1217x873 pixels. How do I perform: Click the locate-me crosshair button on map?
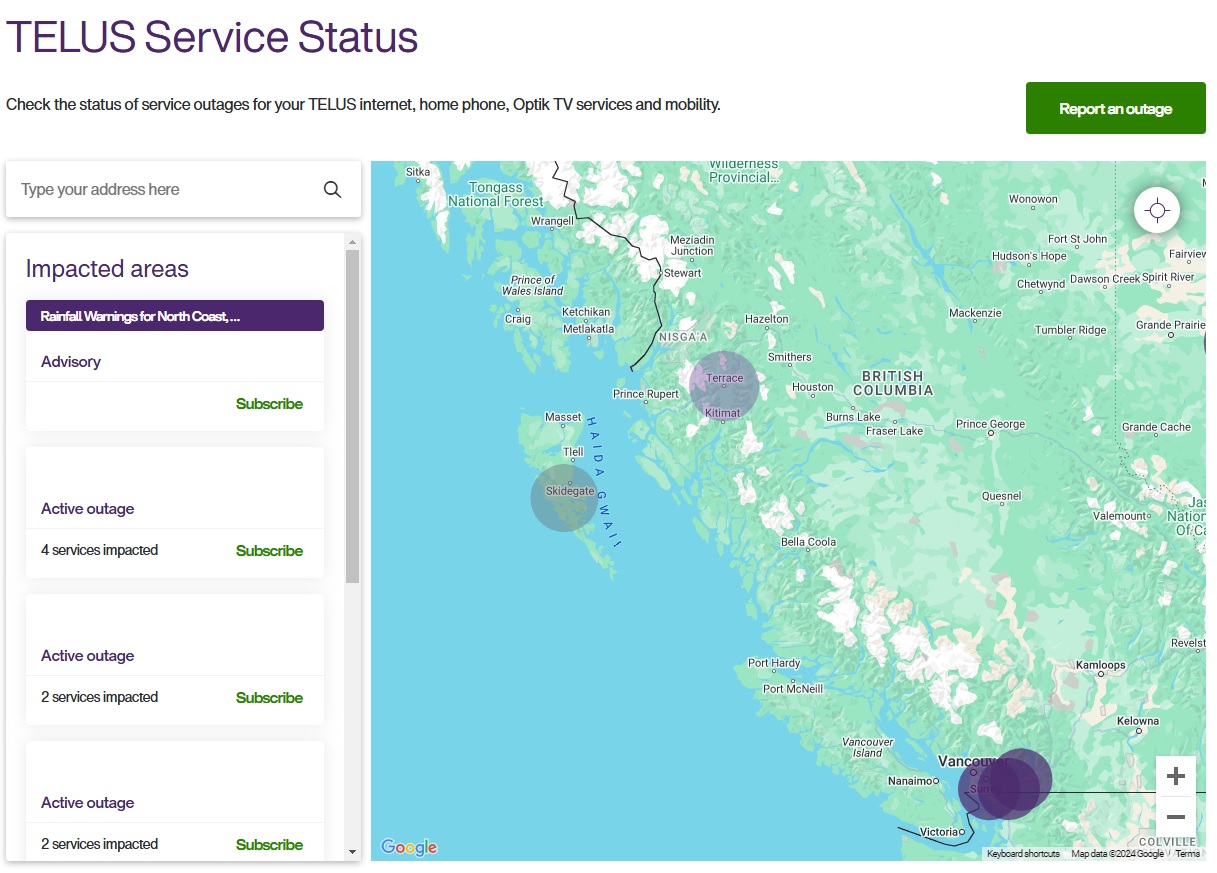point(1157,211)
